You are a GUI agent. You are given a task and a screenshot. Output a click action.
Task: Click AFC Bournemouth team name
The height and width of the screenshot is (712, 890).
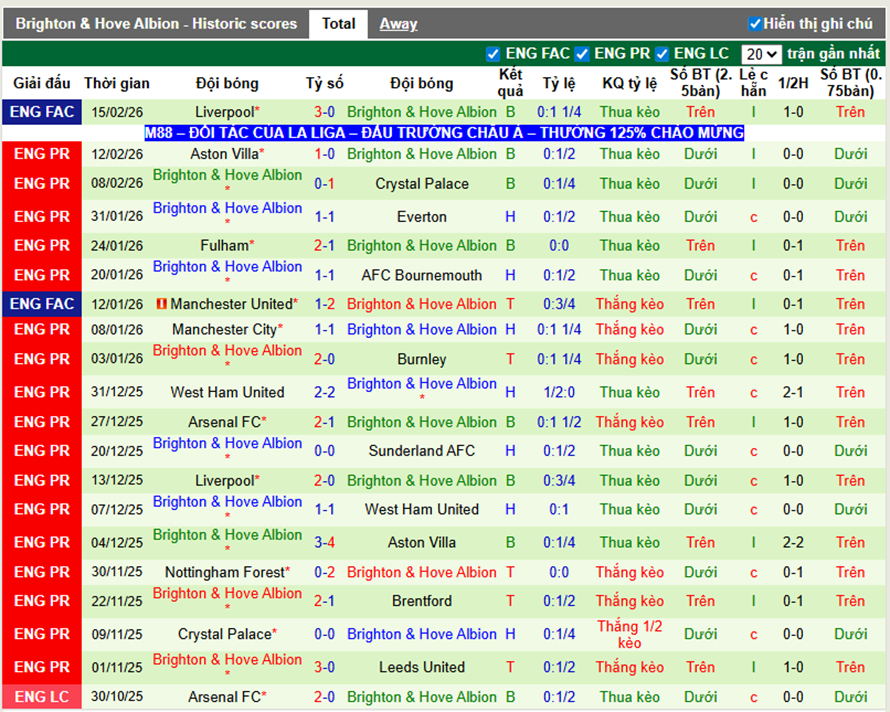point(422,275)
